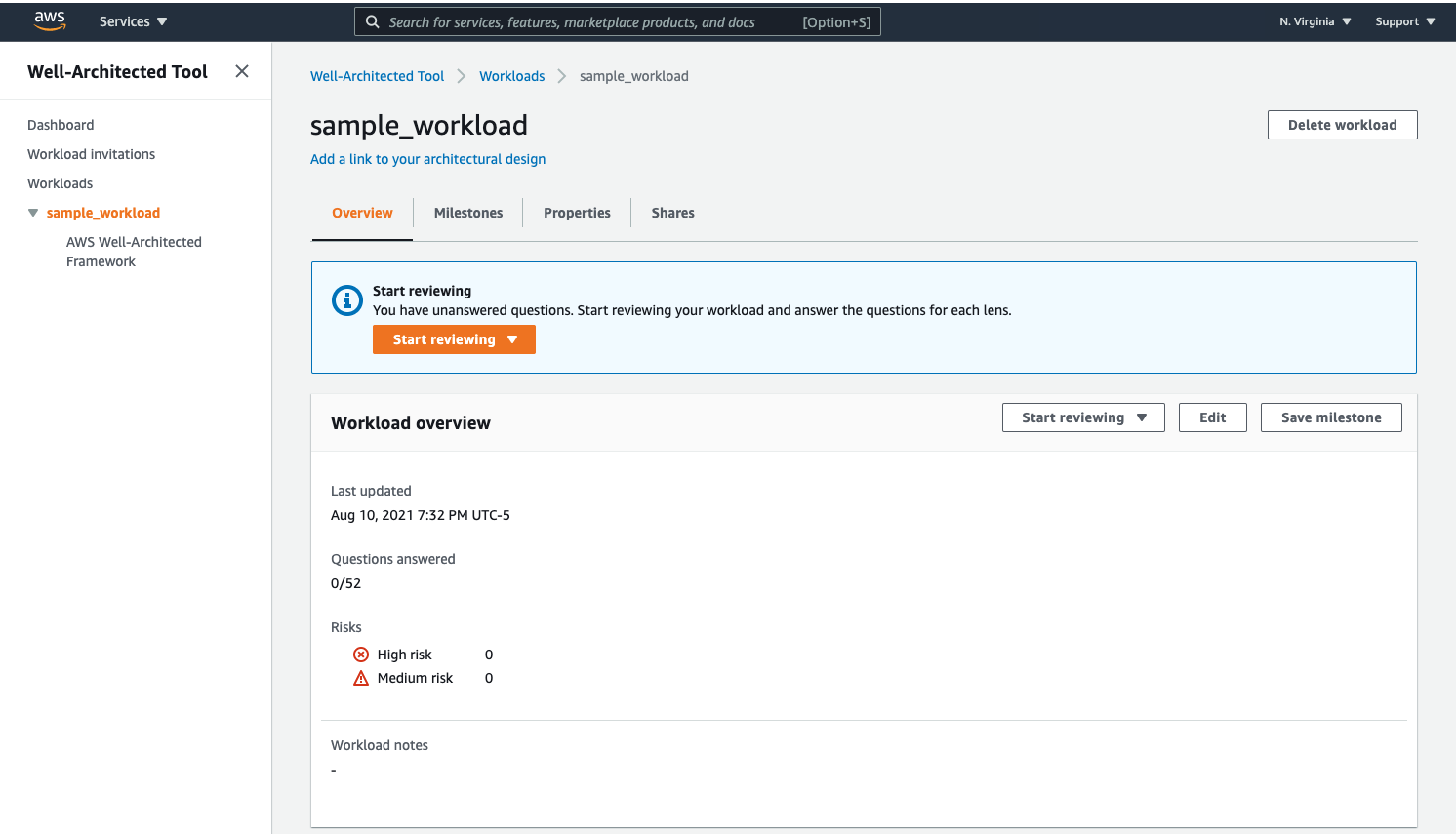Click the orange Start reviewing dropdown button

(454, 339)
